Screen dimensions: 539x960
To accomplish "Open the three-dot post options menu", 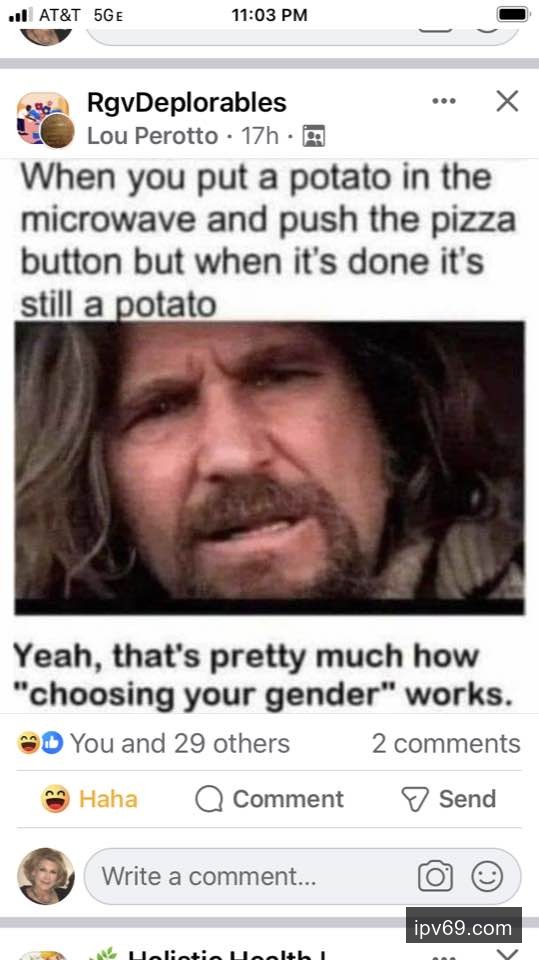I will click(444, 101).
